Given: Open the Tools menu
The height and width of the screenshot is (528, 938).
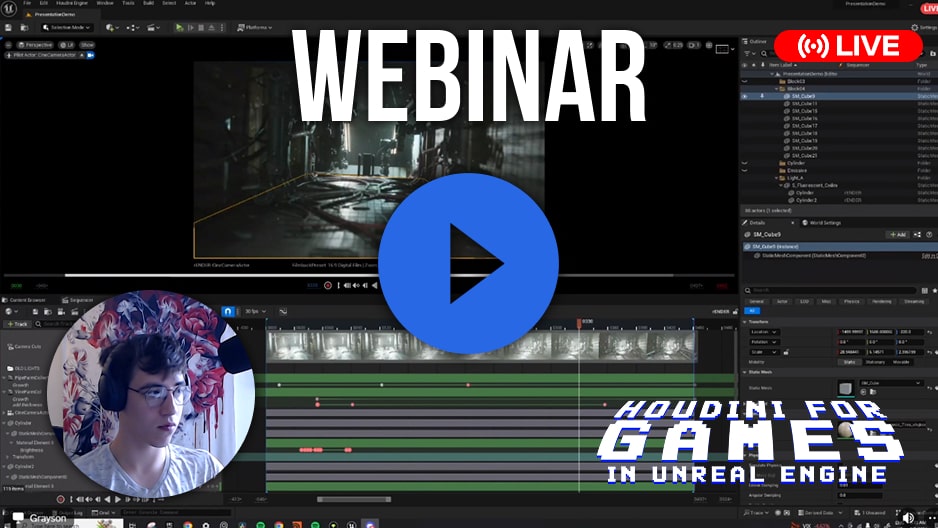Looking at the screenshot, I should tap(128, 3).
